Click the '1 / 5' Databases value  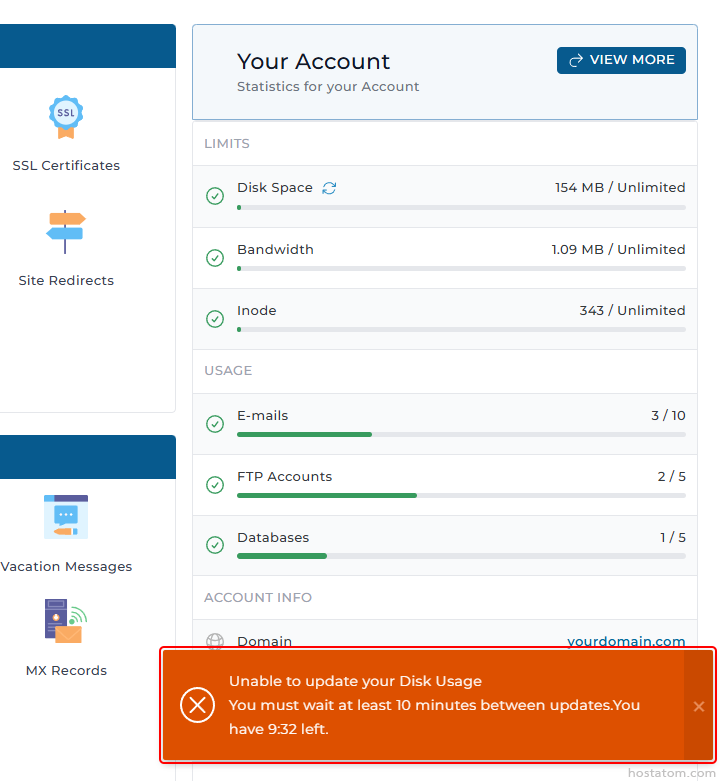(x=673, y=537)
